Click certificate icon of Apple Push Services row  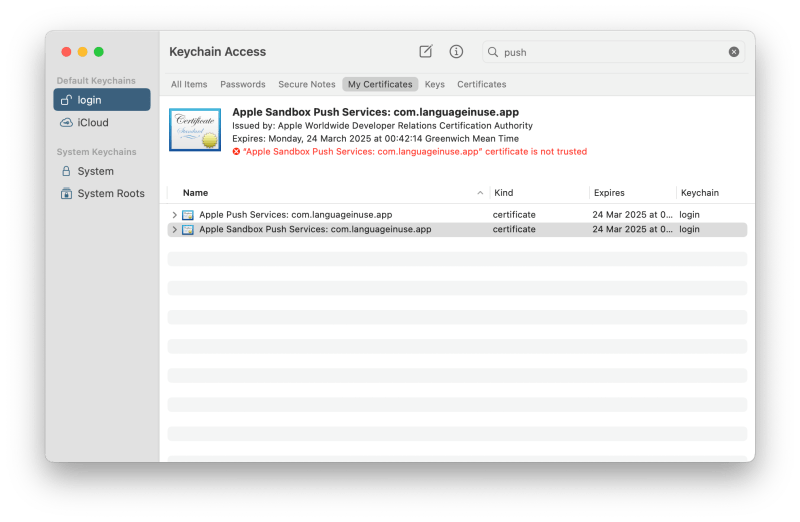tap(188, 215)
